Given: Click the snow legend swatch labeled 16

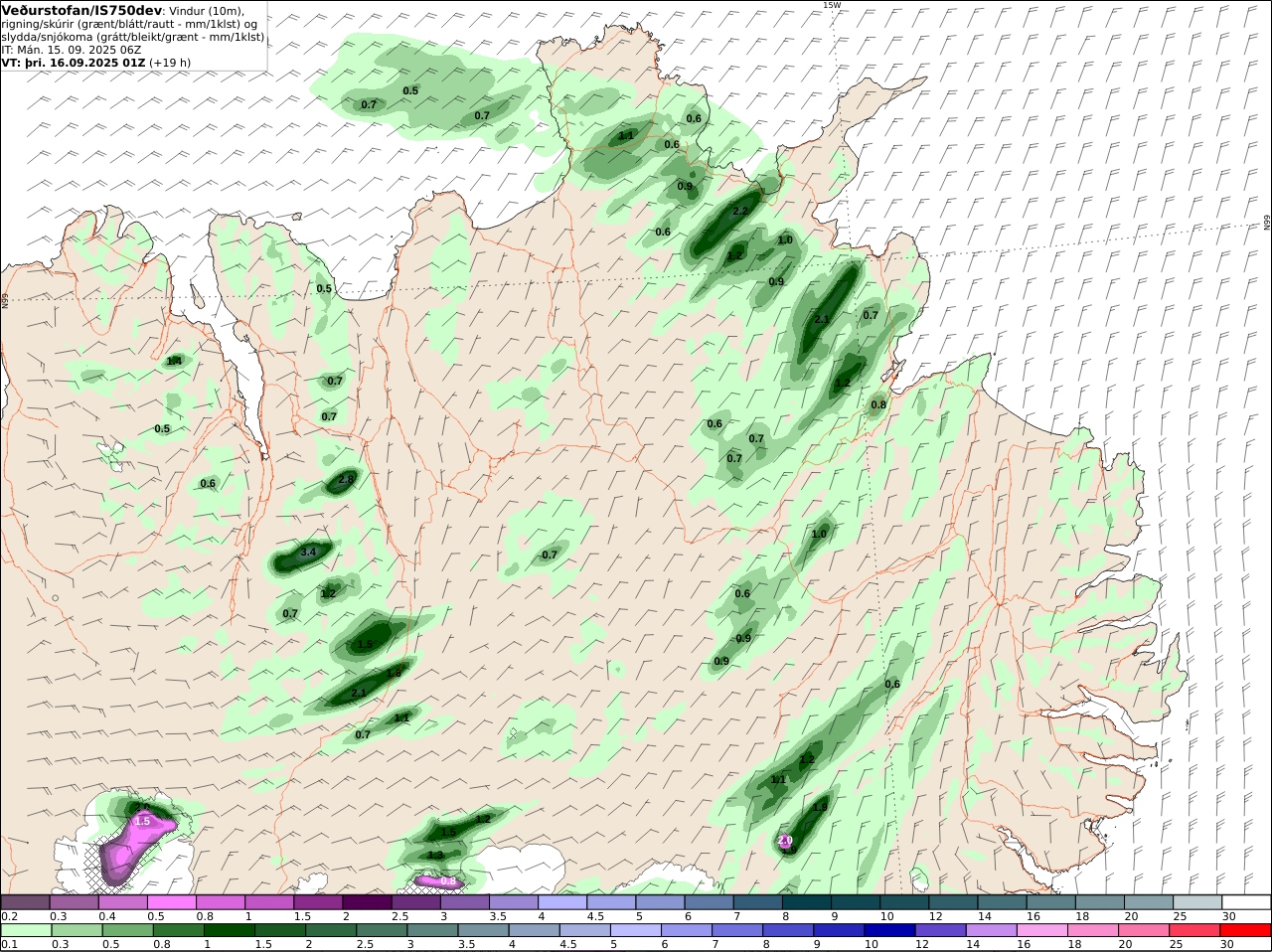Looking at the screenshot, I should (1052, 901).
